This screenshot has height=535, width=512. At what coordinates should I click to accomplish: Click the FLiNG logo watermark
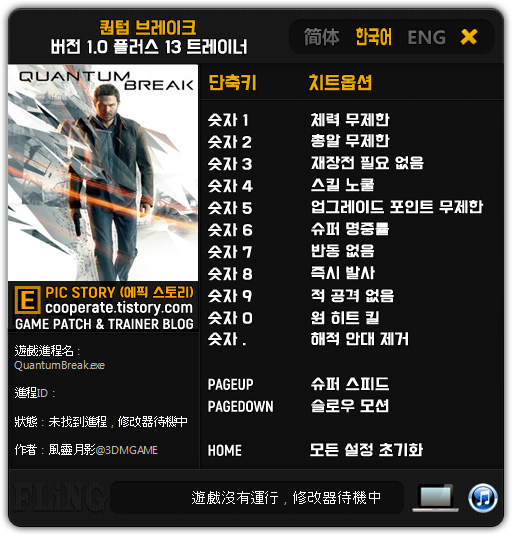coord(56,498)
